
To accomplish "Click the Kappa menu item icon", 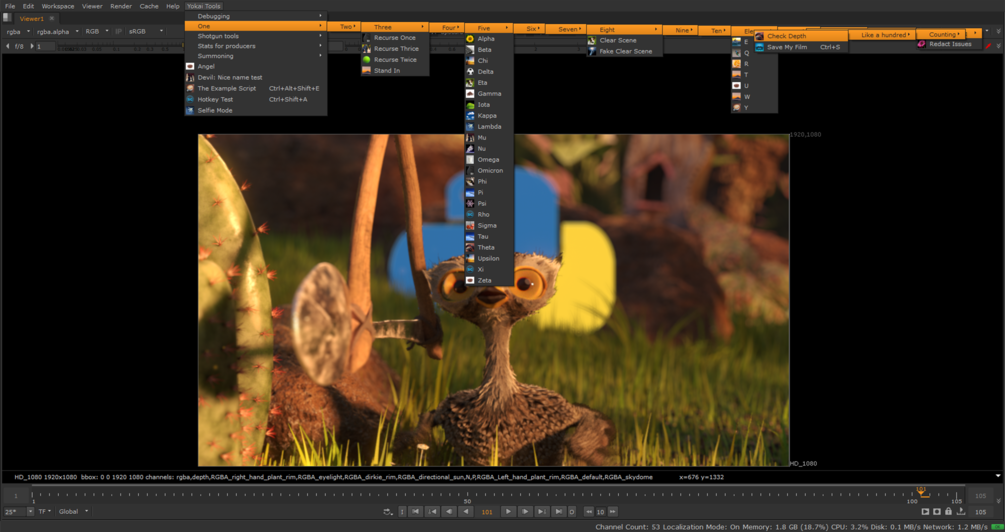I will point(470,115).
